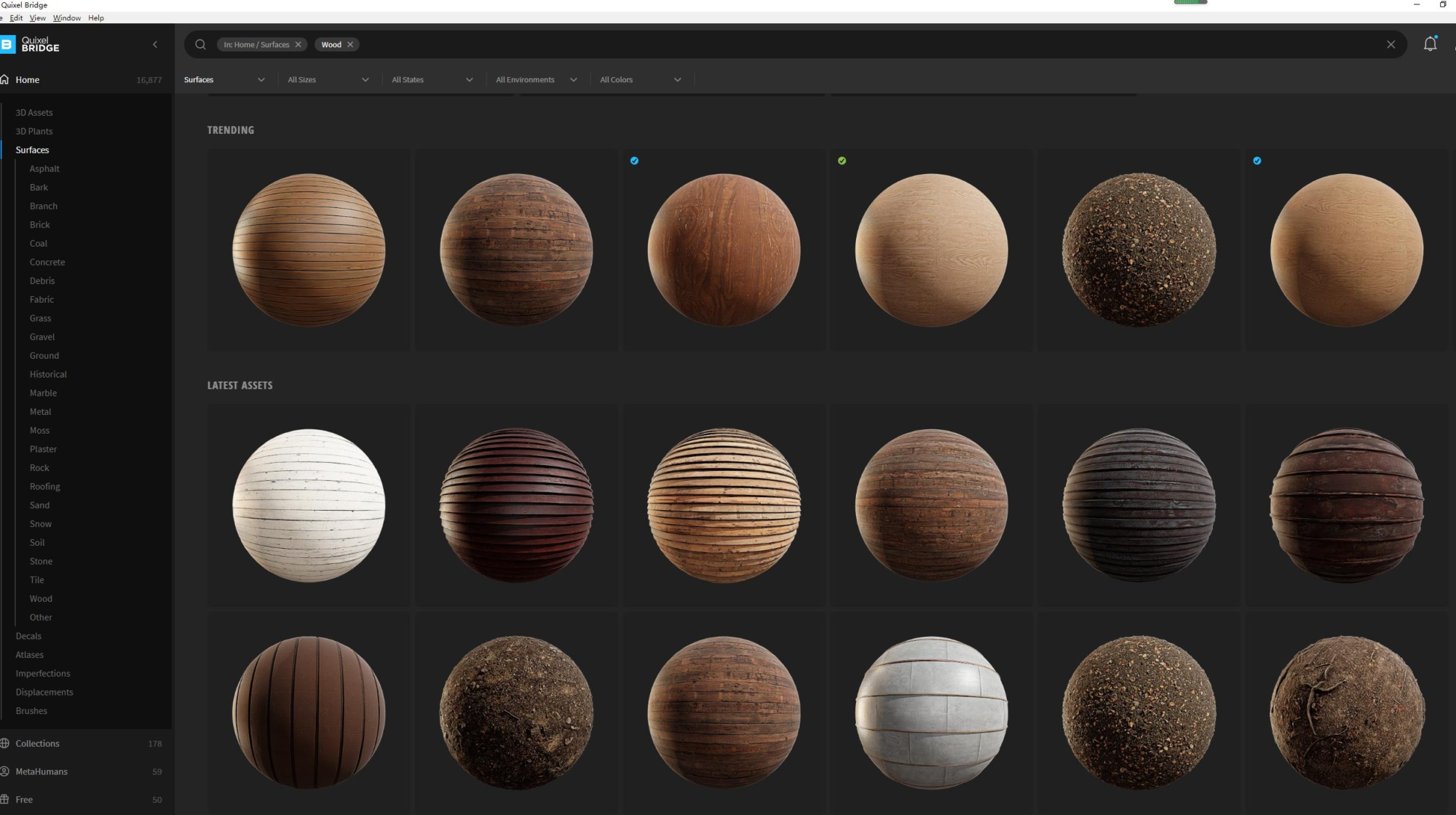Open the notifications bell
The width and height of the screenshot is (1456, 815).
pos(1430,44)
